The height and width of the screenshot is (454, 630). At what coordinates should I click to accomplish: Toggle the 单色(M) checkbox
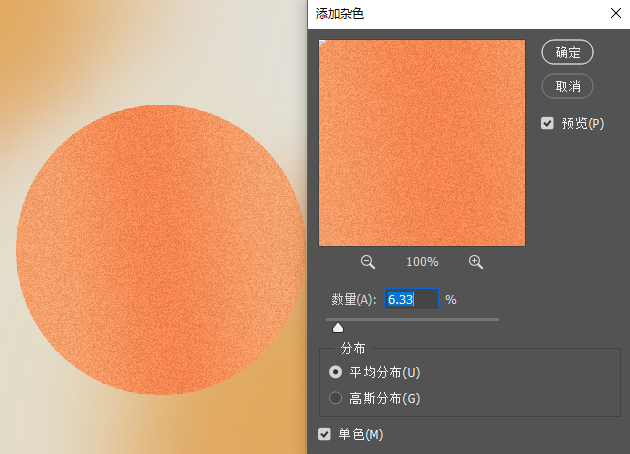pos(324,434)
